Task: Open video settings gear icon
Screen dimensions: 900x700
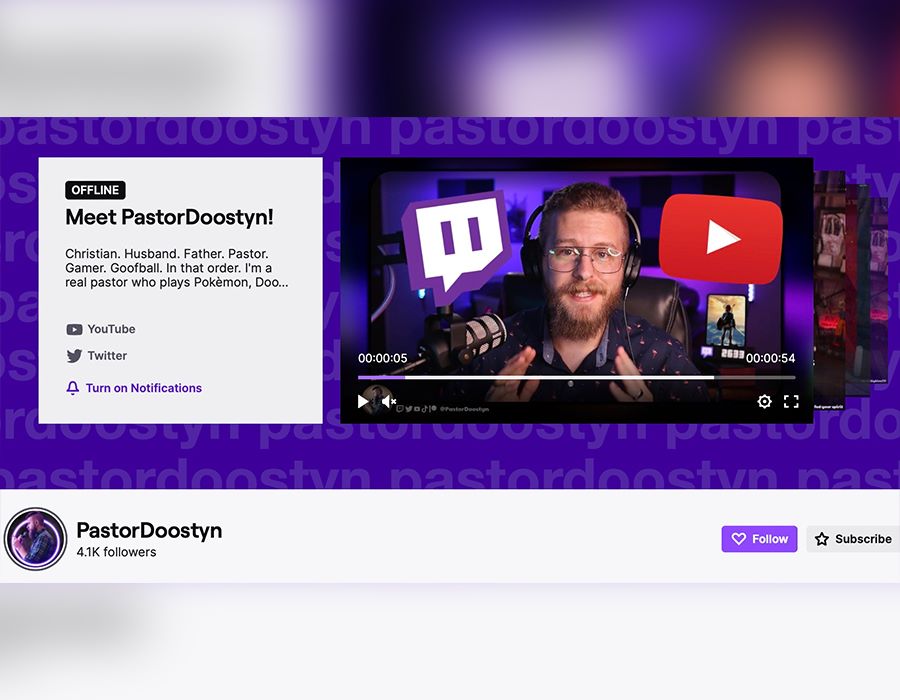Action: pos(764,401)
